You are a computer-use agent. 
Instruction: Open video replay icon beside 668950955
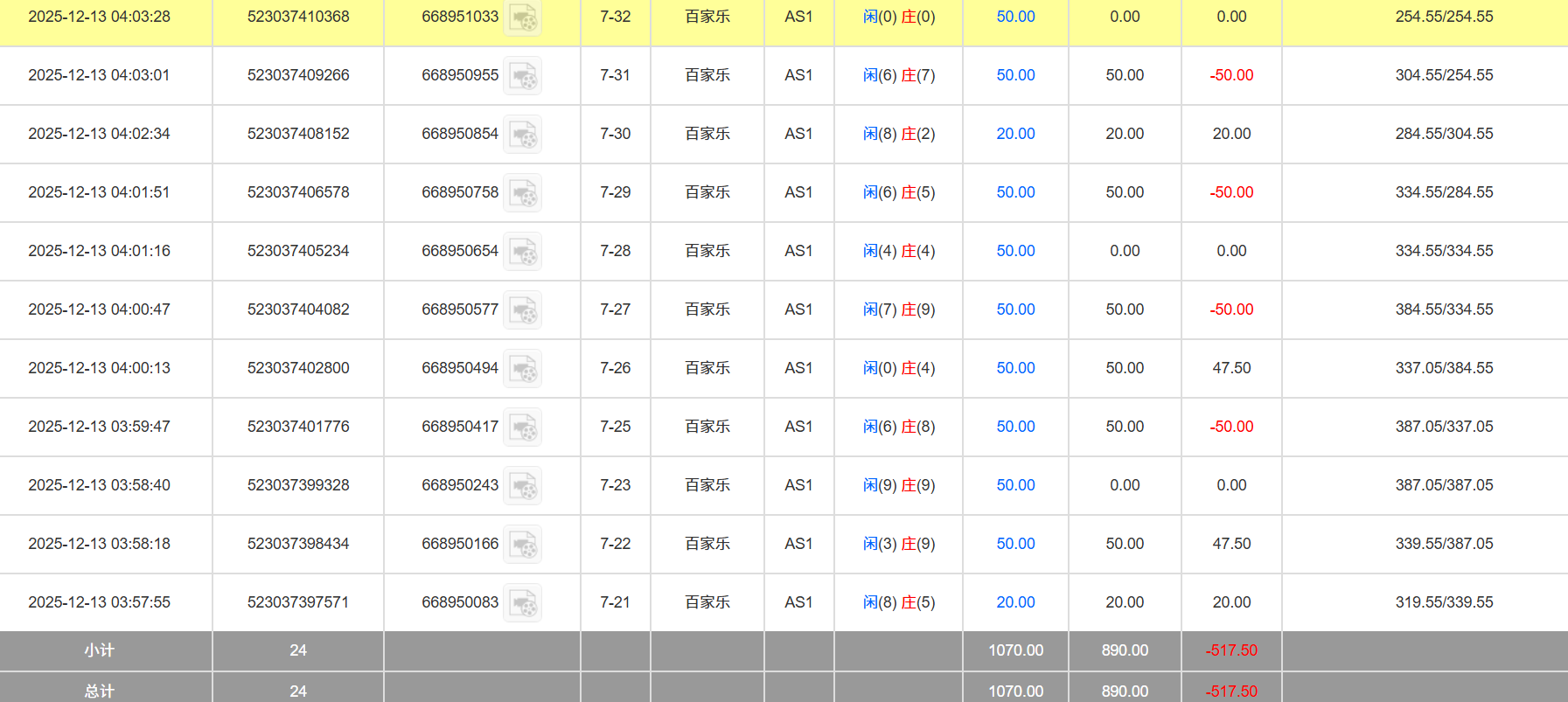(523, 76)
